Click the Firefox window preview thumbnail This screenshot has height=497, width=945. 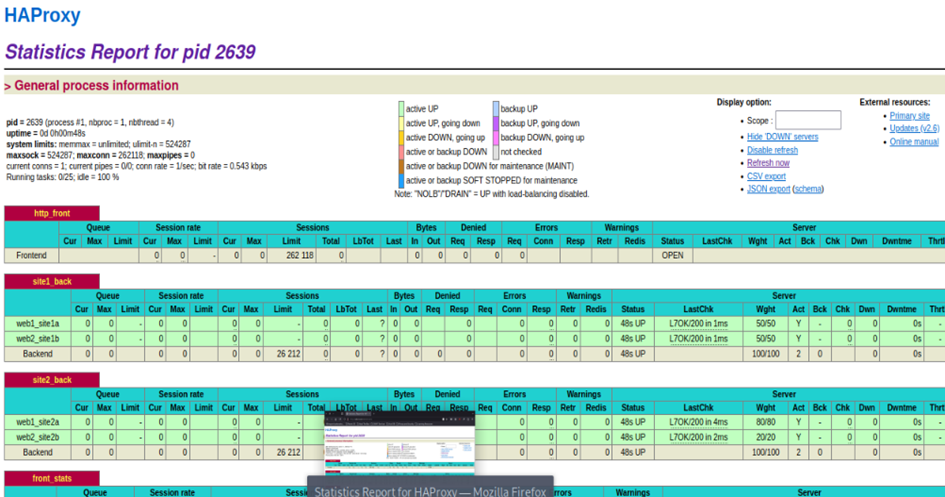click(x=400, y=443)
